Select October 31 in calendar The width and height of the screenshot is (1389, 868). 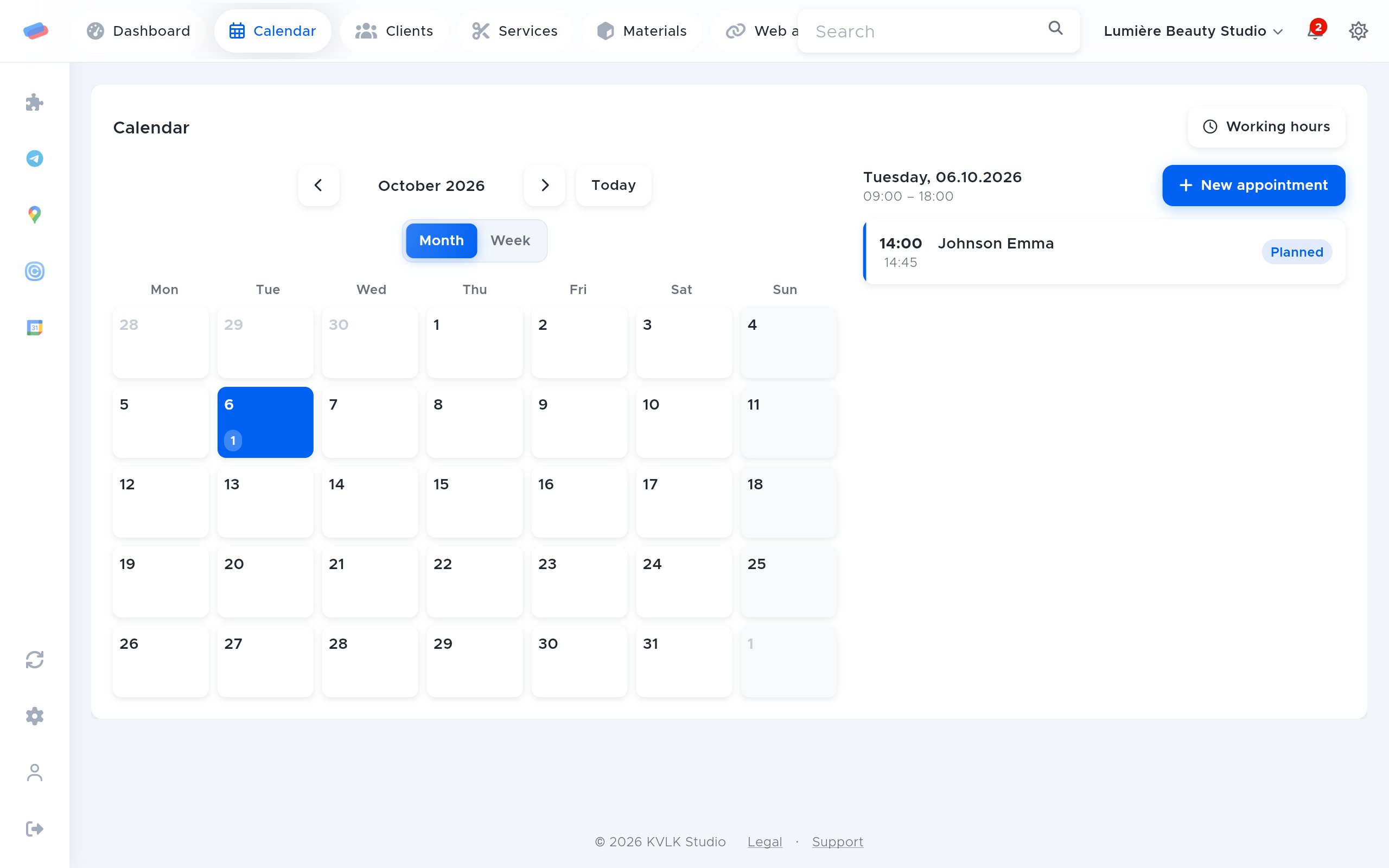point(684,661)
